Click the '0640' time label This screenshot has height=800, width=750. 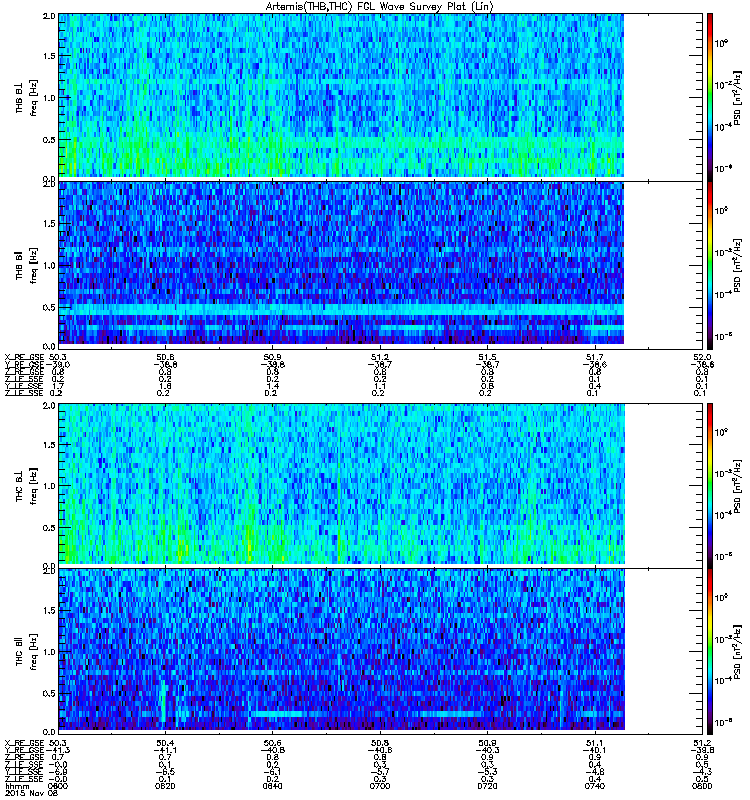272,786
